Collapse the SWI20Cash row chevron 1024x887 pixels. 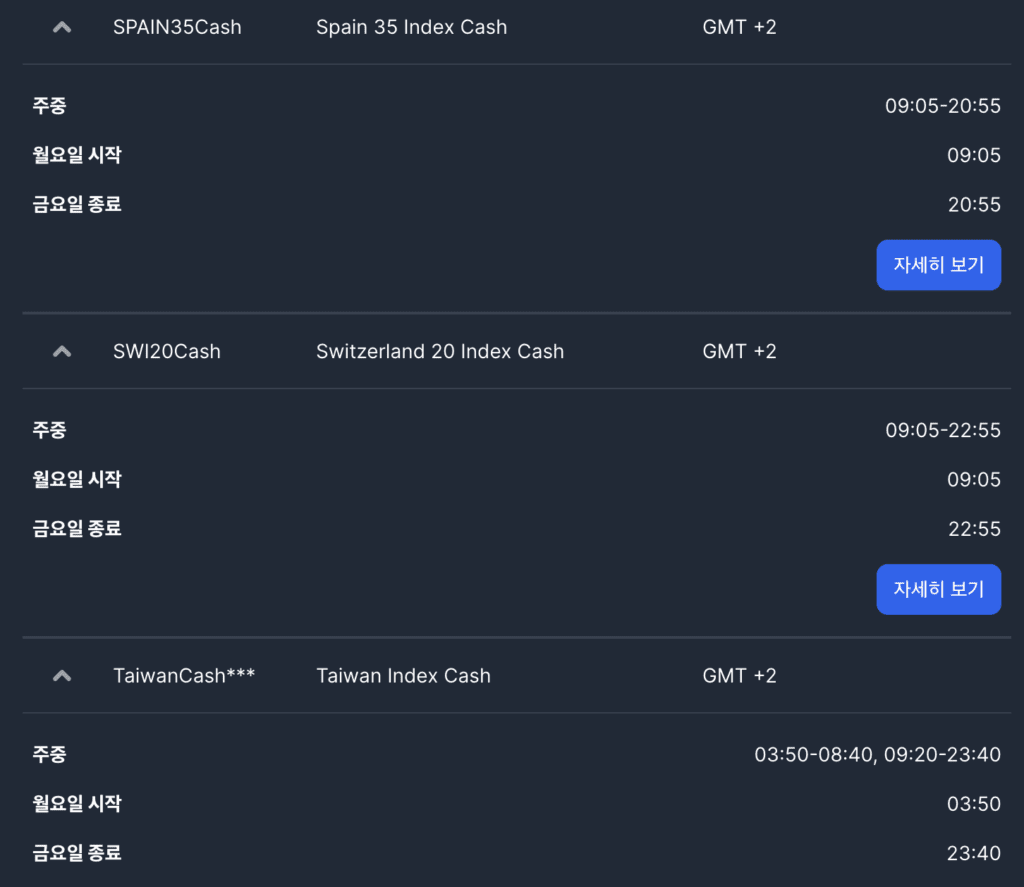(x=62, y=351)
